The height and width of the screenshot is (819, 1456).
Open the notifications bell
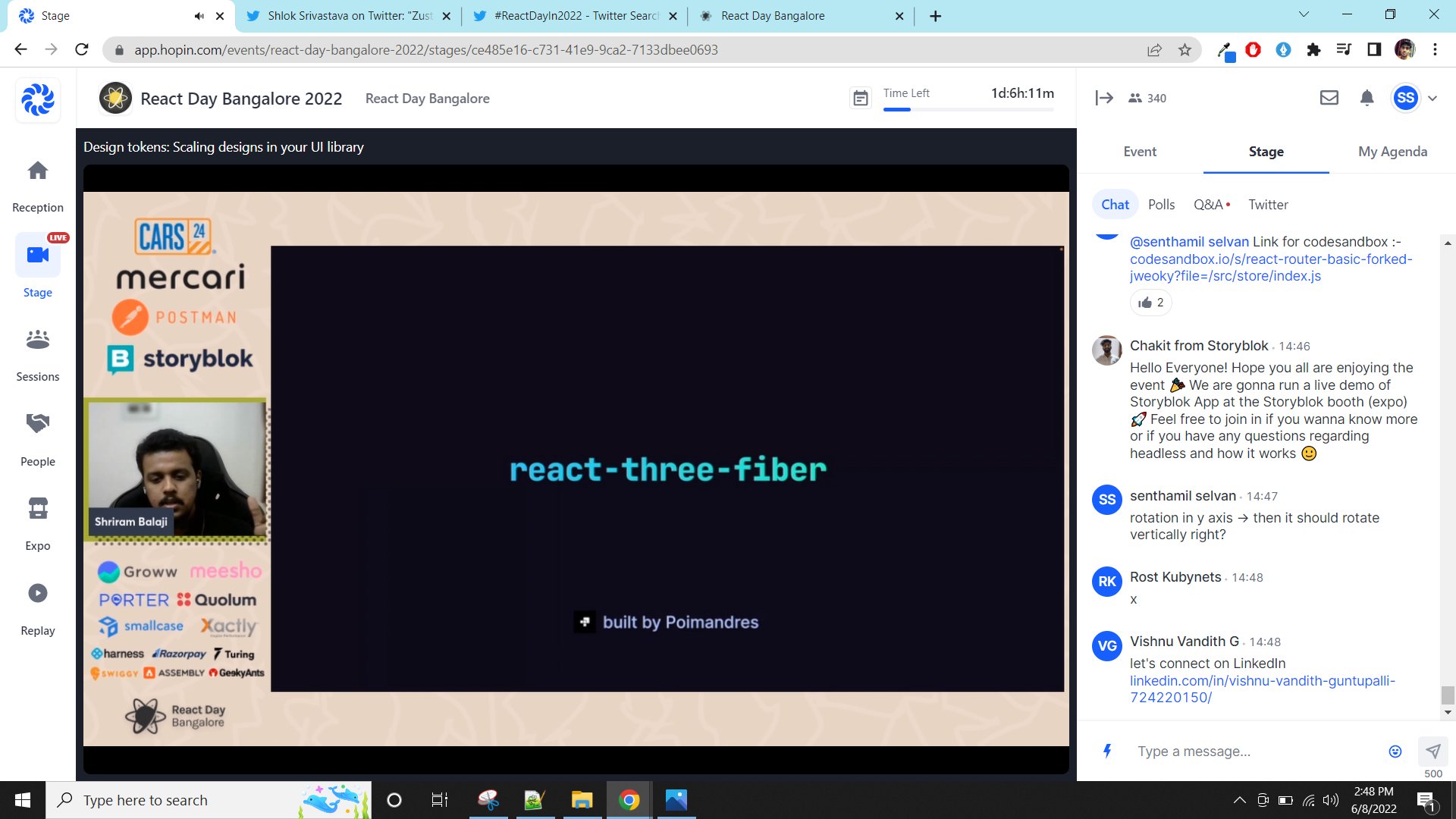pos(1367,98)
